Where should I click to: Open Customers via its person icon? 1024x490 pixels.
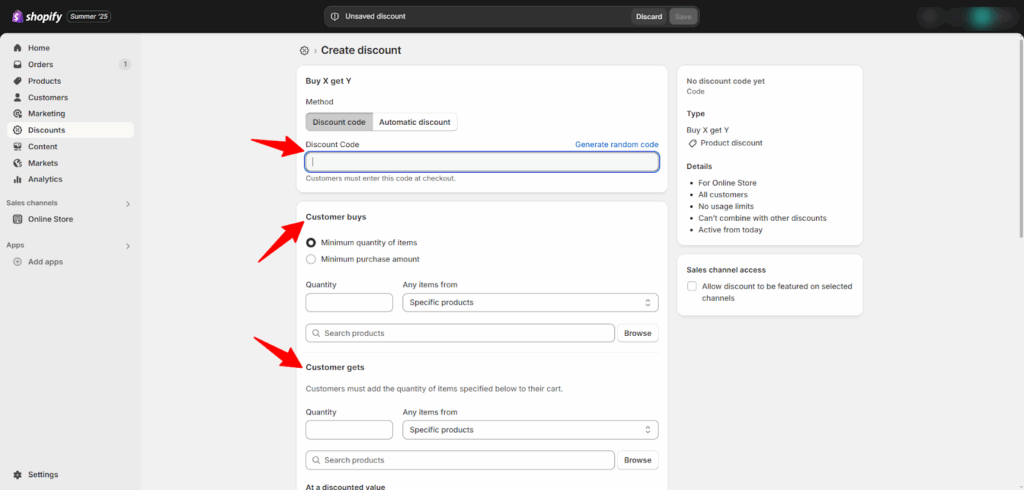[18, 98]
